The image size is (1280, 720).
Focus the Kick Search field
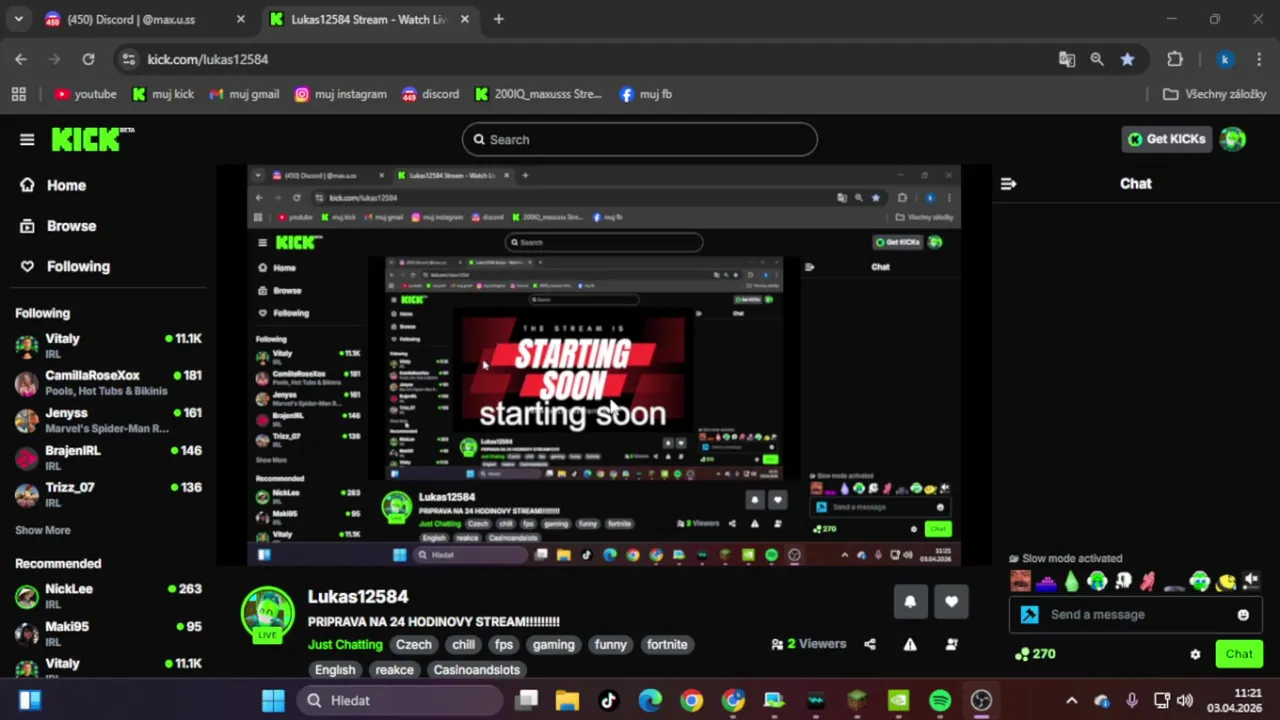640,140
